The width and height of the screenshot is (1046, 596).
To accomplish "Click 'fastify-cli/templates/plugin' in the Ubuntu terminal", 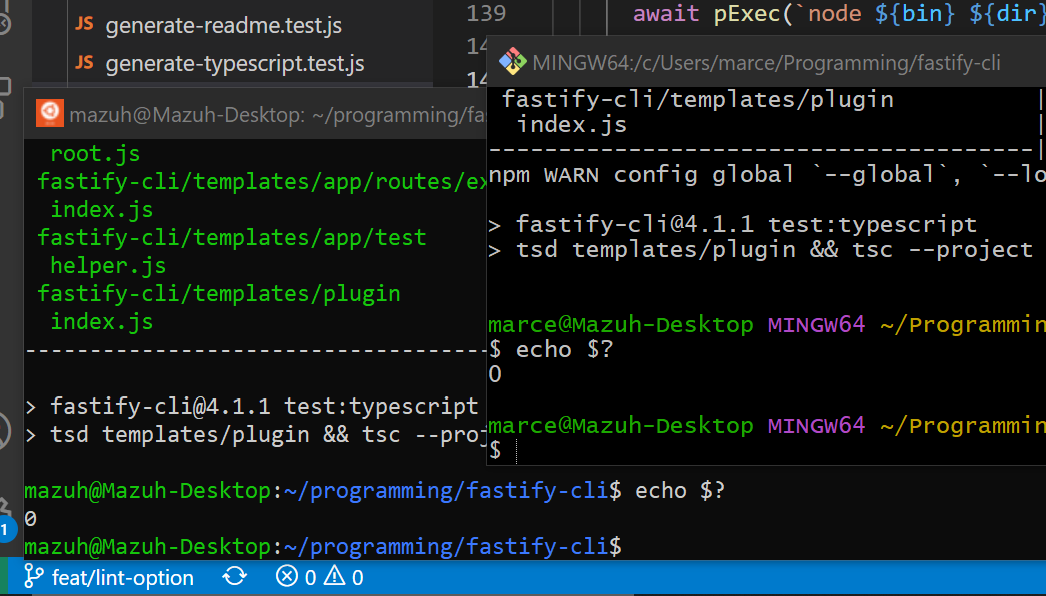I will (x=219, y=294).
